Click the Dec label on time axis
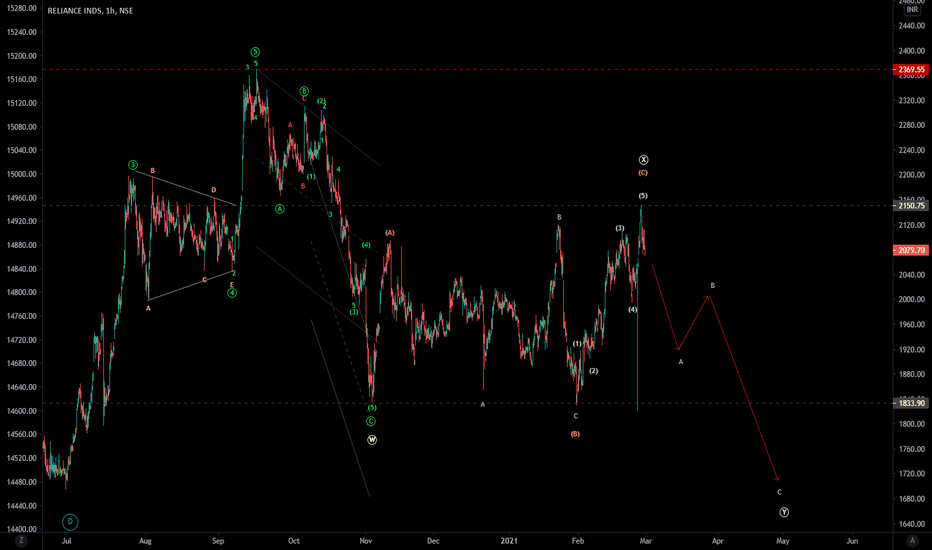Image resolution: width=932 pixels, height=550 pixels. click(433, 541)
